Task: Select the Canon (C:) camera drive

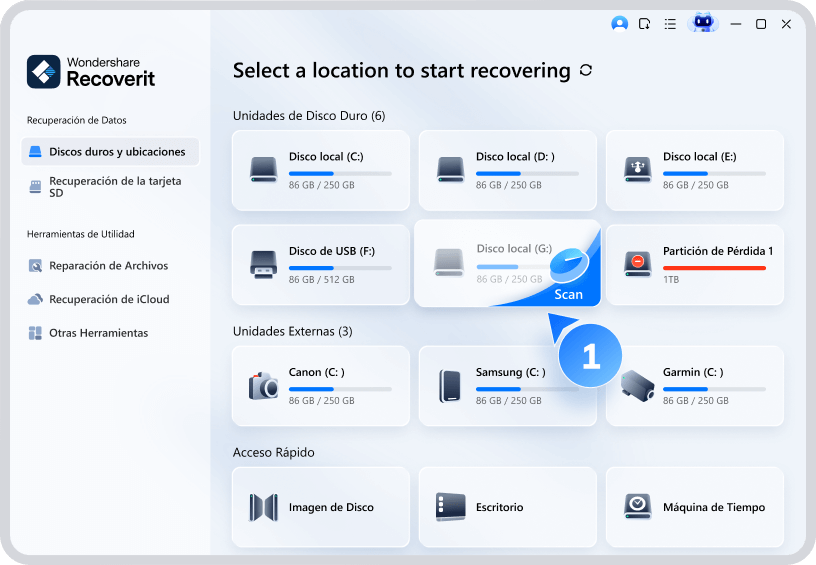Action: [320, 385]
